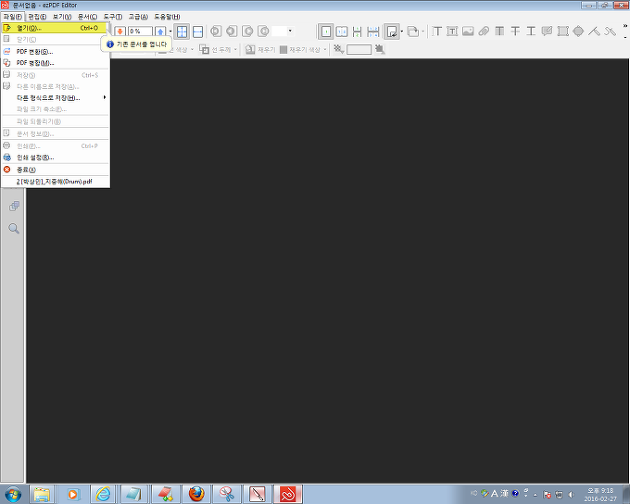Select the comment note tool
Viewport: 630px width, 504px height.
click(547, 31)
